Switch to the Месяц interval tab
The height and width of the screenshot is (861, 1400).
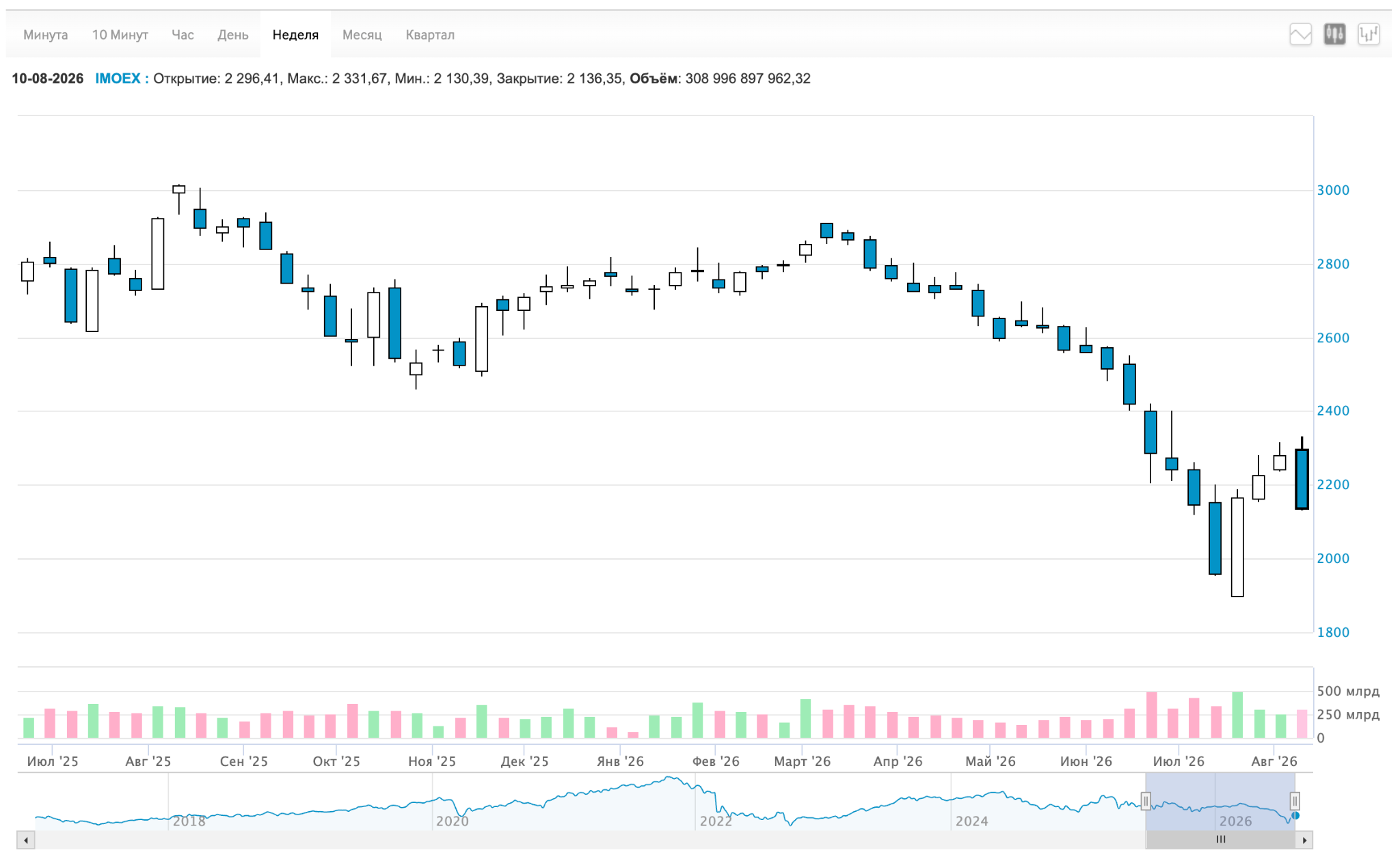pyautogui.click(x=362, y=35)
